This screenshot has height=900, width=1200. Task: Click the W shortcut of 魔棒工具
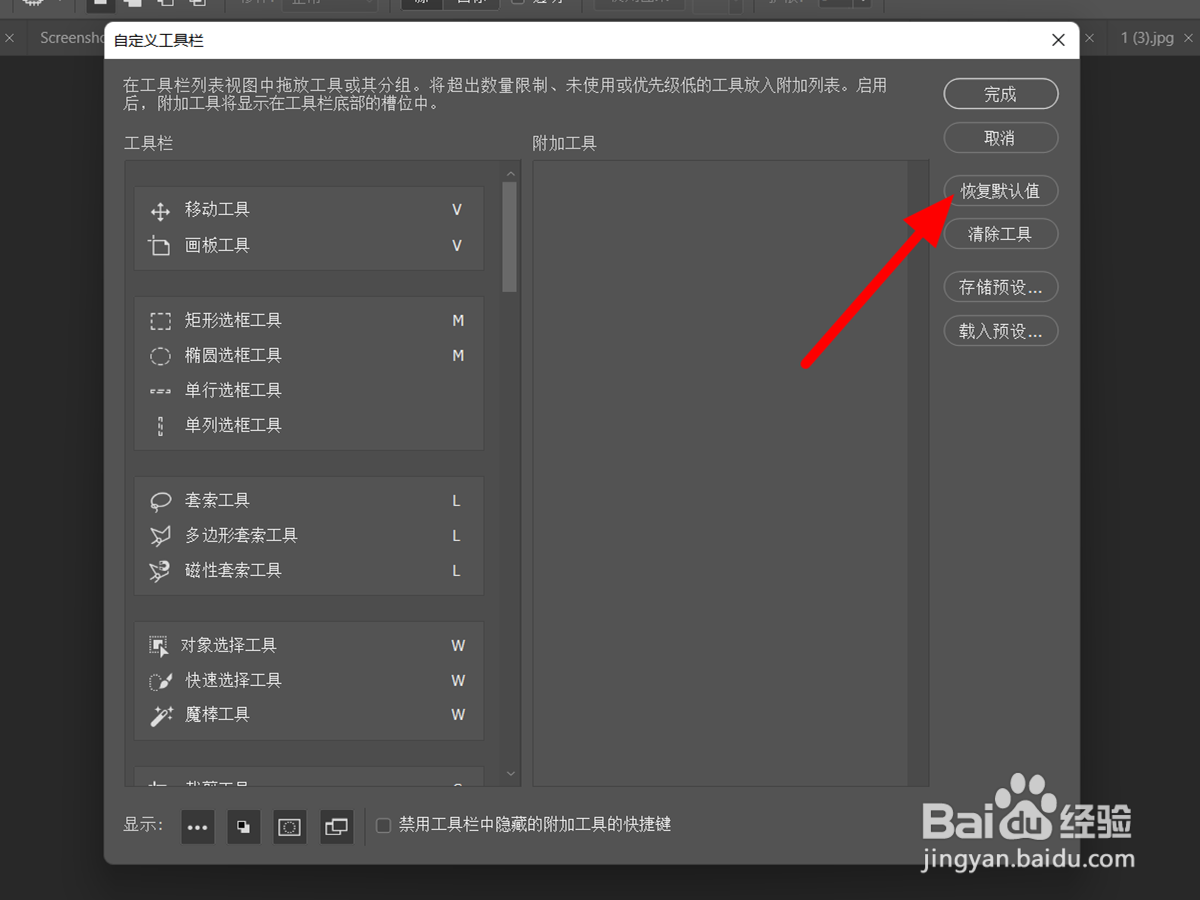458,715
